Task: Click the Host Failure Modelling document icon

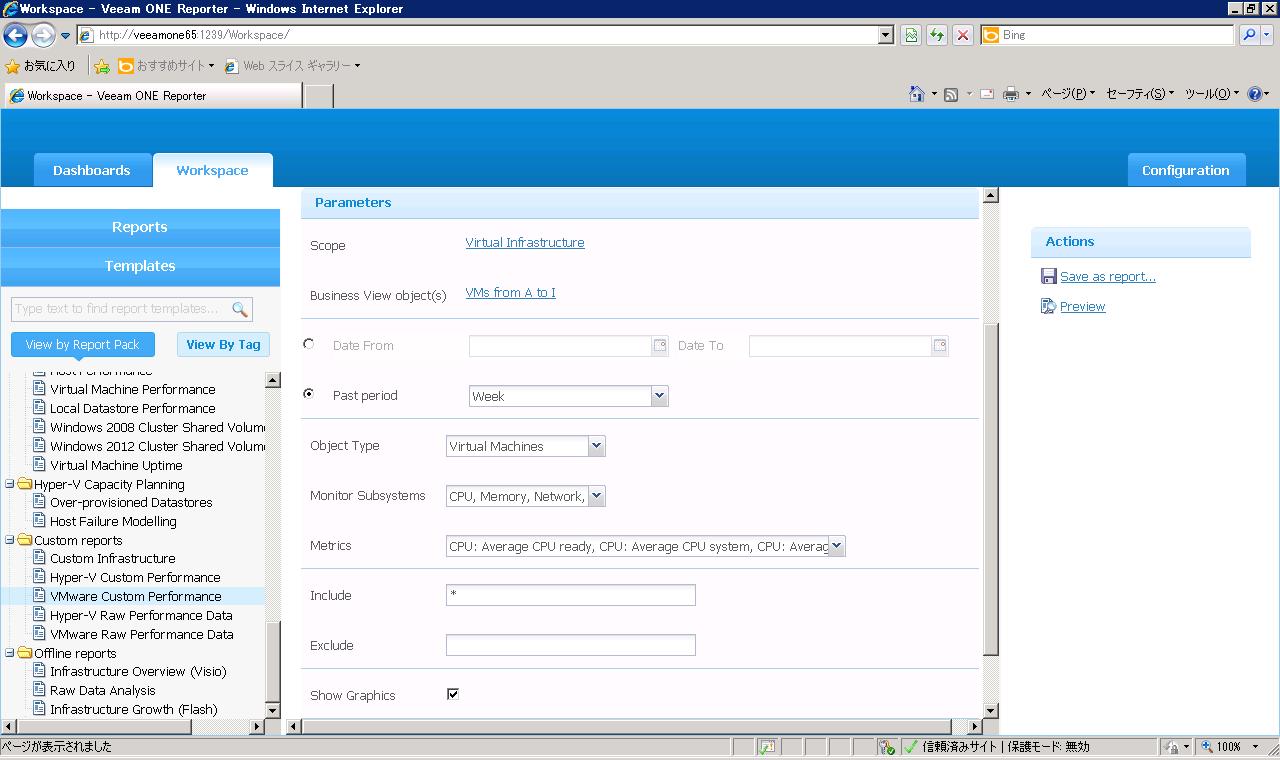Action: (x=40, y=521)
